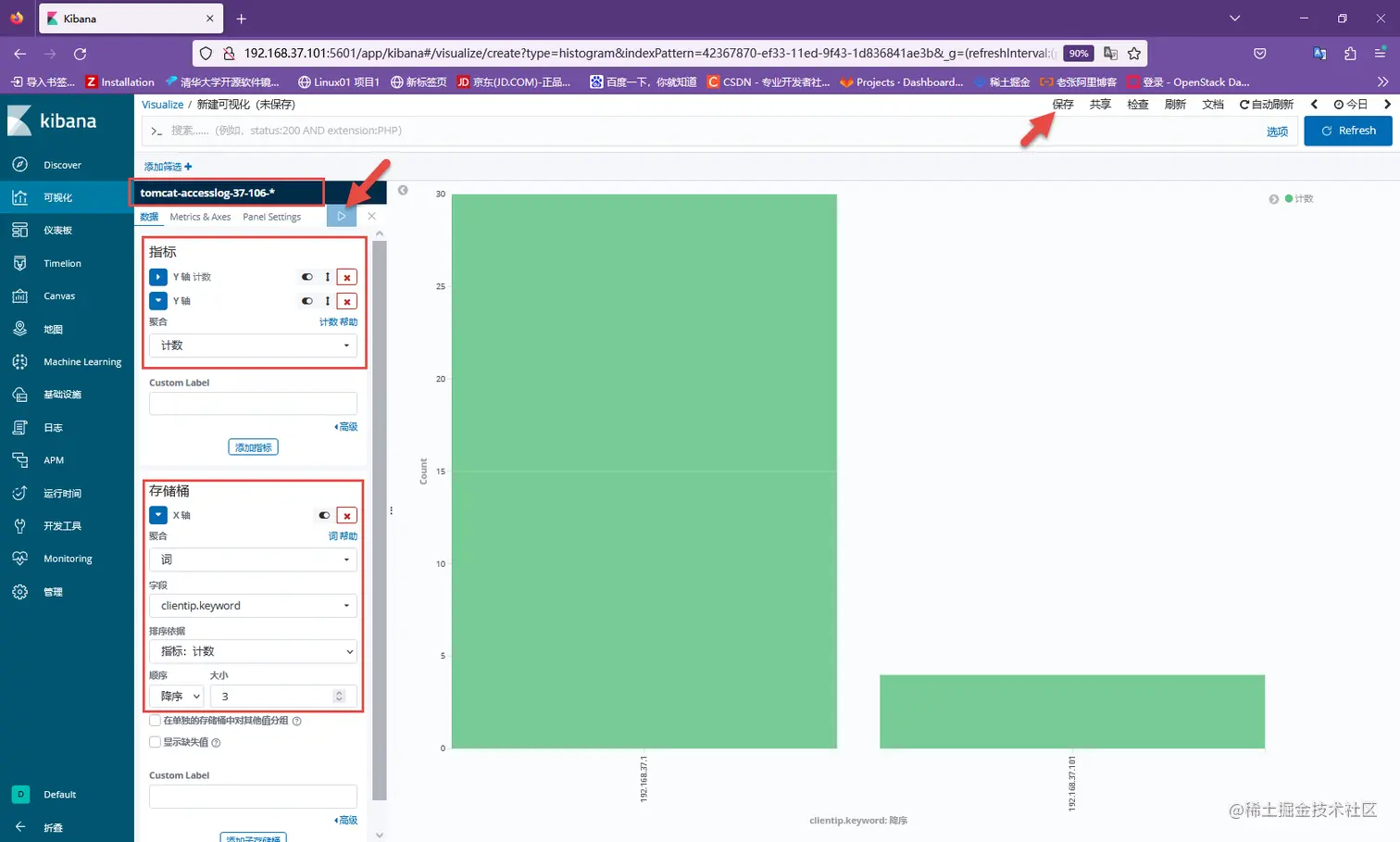Open the 选项 link in the query bar
The height and width of the screenshot is (842, 1400).
click(x=1277, y=132)
